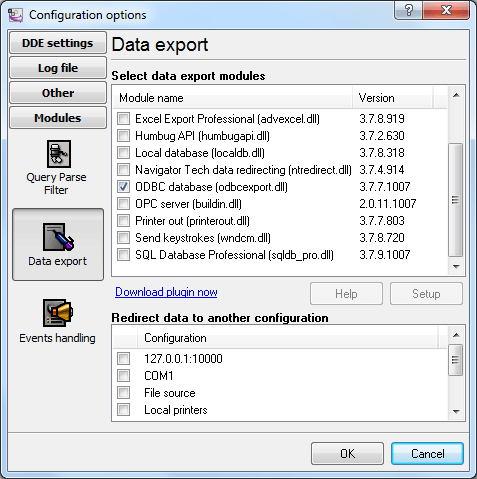Tick the Humbug API module checkbox
The height and width of the screenshot is (479, 477).
click(123, 136)
